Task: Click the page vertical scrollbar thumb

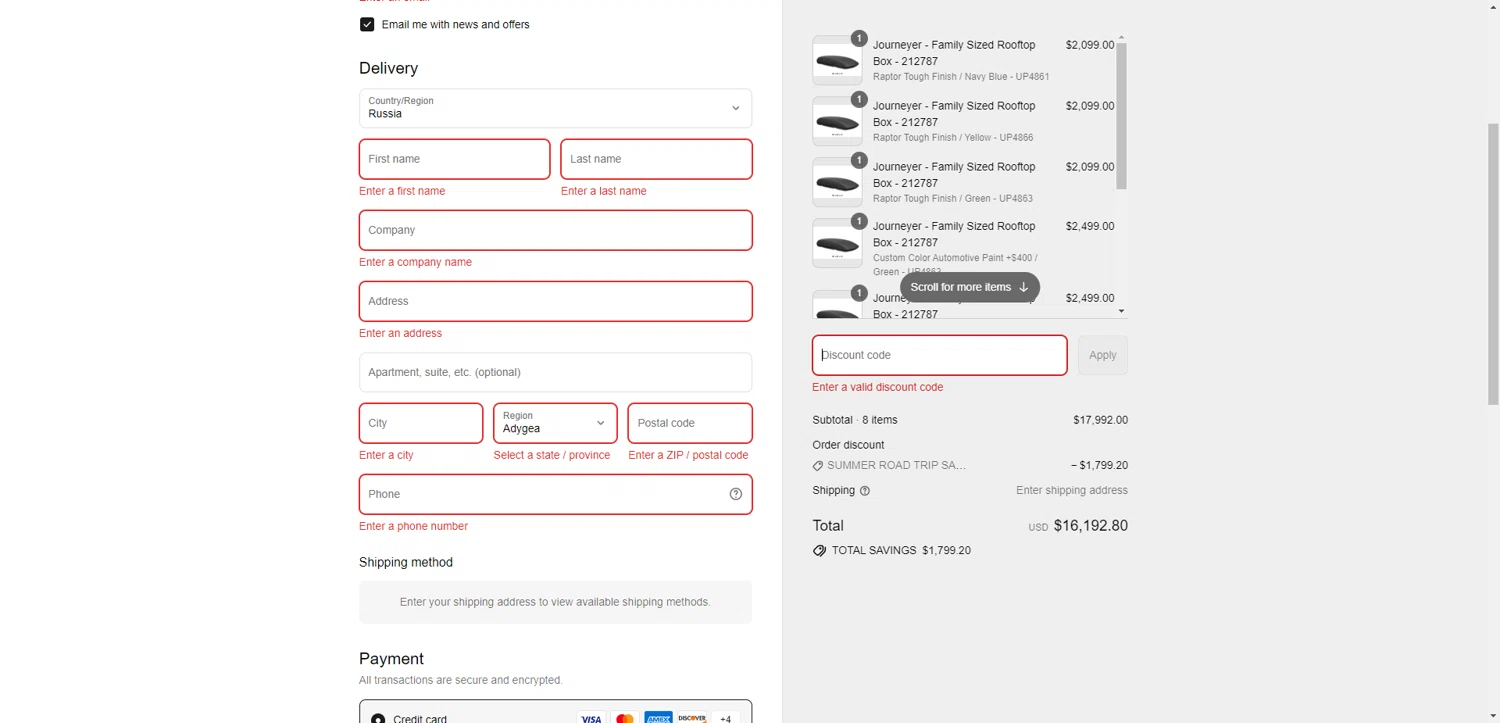Action: click(x=1493, y=264)
